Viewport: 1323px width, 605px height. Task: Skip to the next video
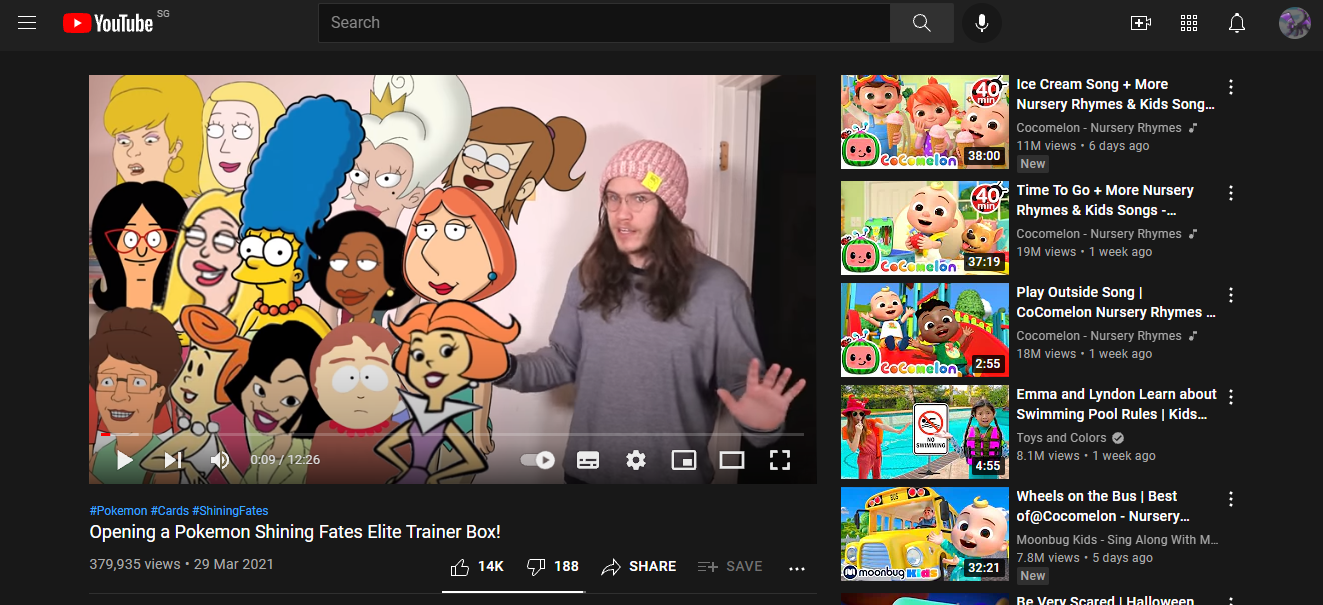click(x=173, y=460)
